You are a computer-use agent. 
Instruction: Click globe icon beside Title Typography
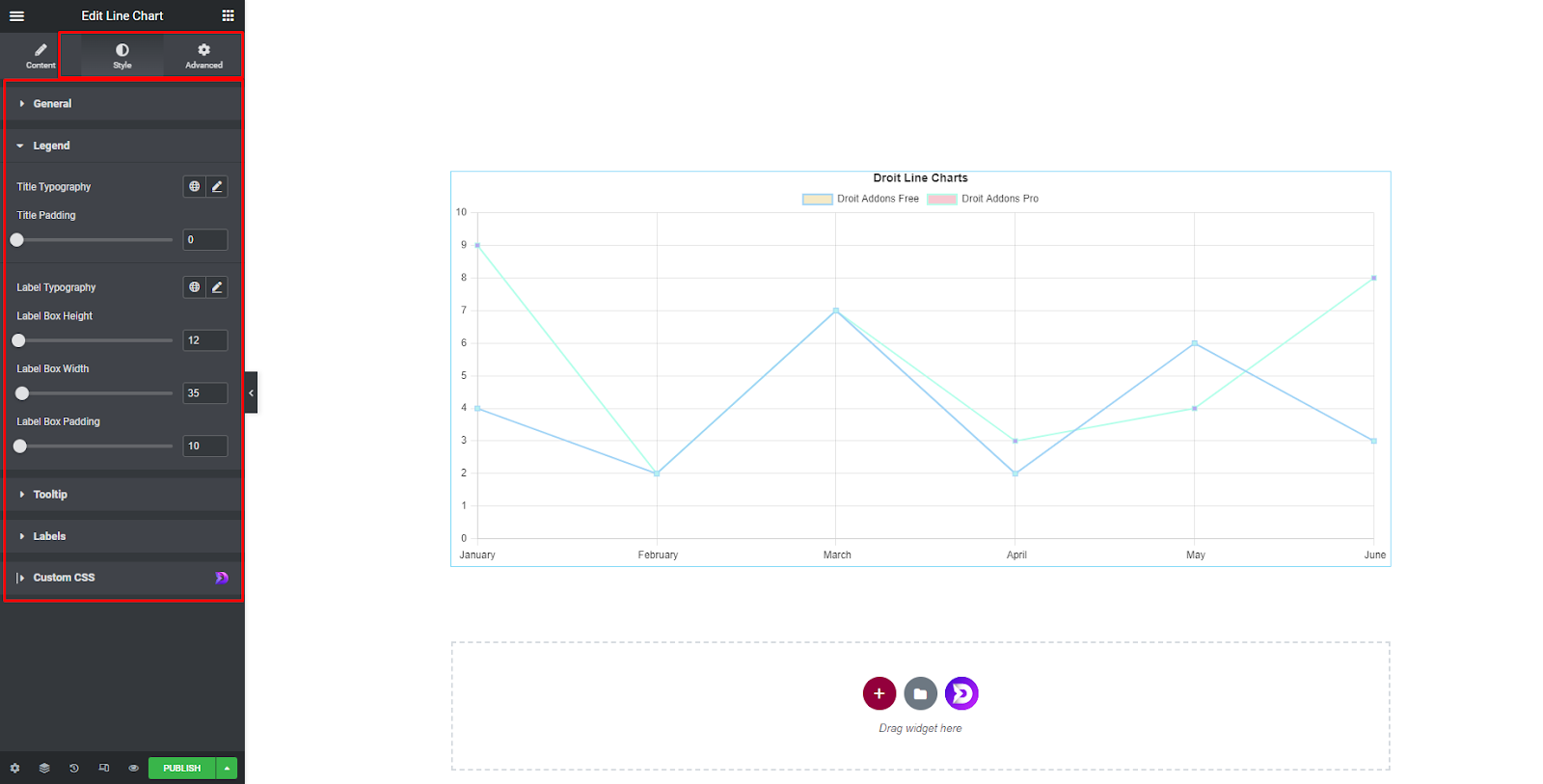pos(195,186)
